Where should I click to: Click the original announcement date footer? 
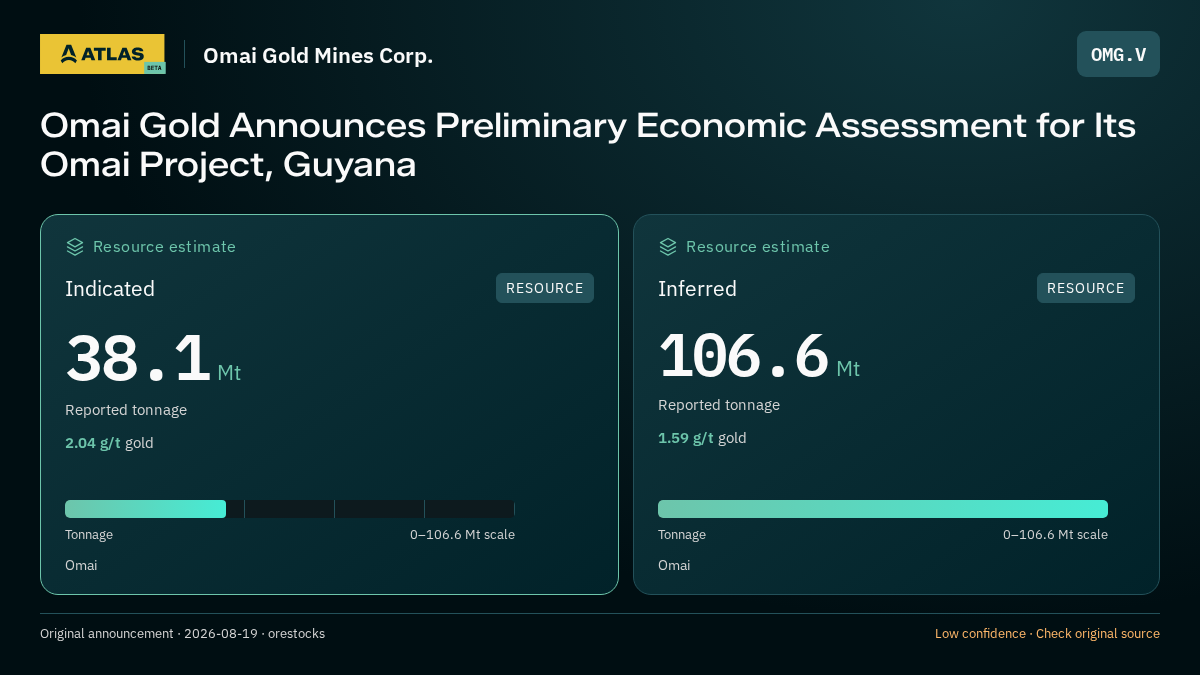click(182, 634)
